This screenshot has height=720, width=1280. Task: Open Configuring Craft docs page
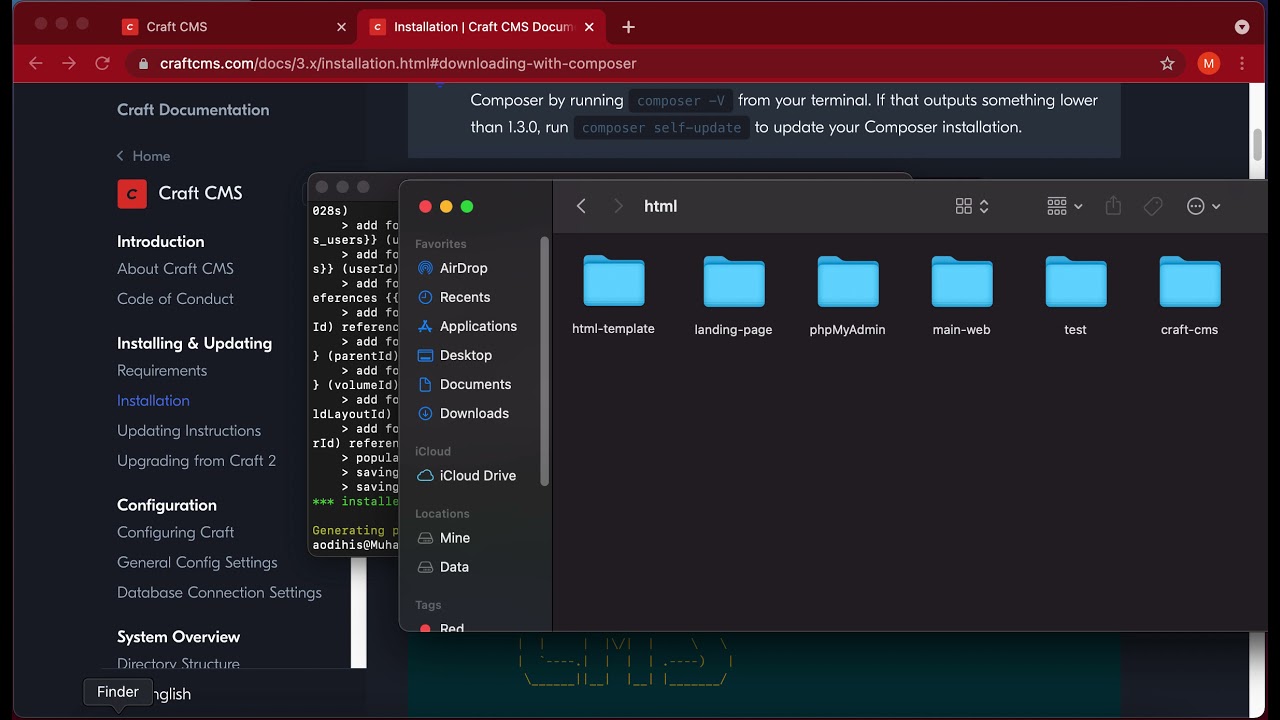(175, 532)
